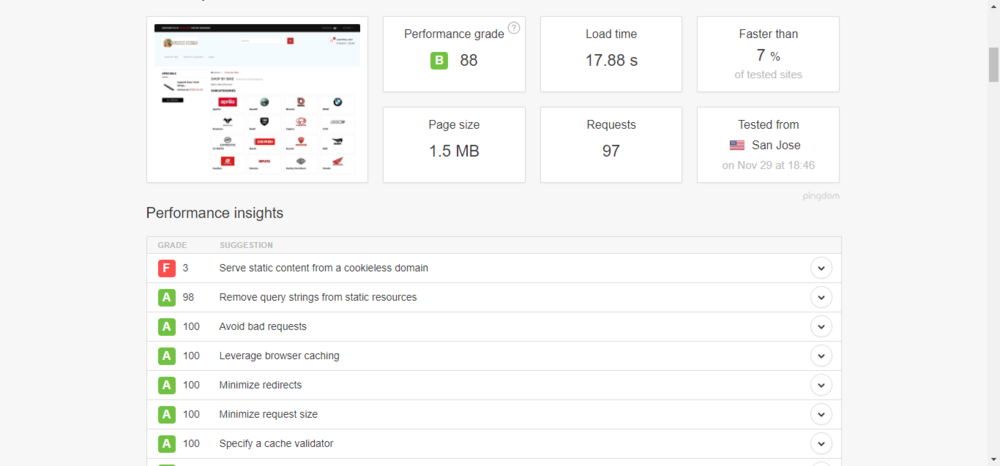Click 'Remove query strings from static resources' text

[x=318, y=298]
